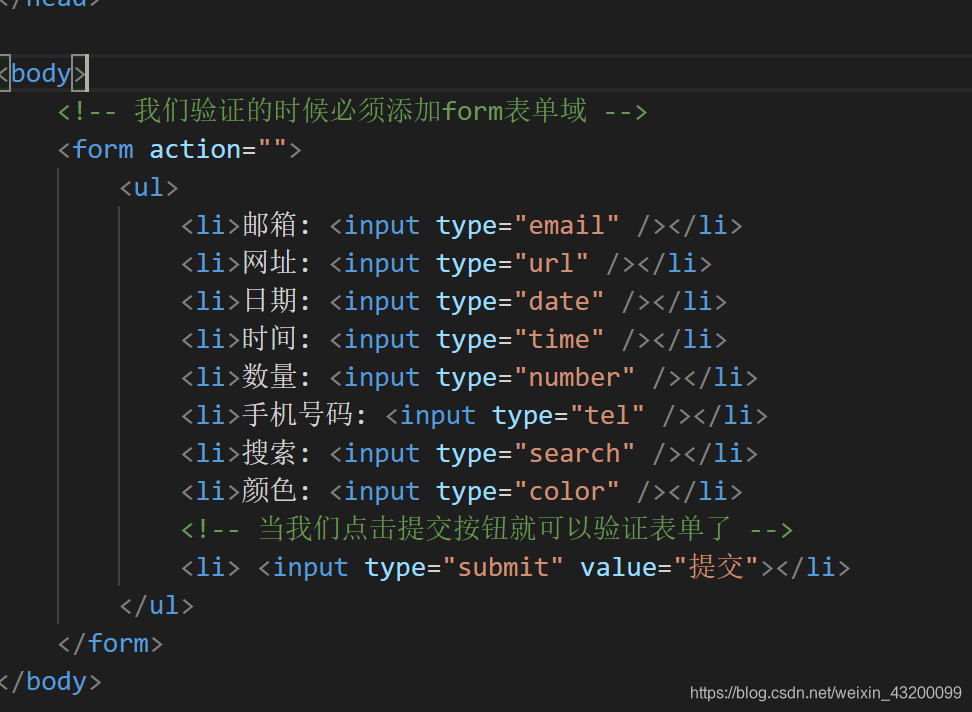
Task: Click the form表单域 comment line
Action: 353,112
